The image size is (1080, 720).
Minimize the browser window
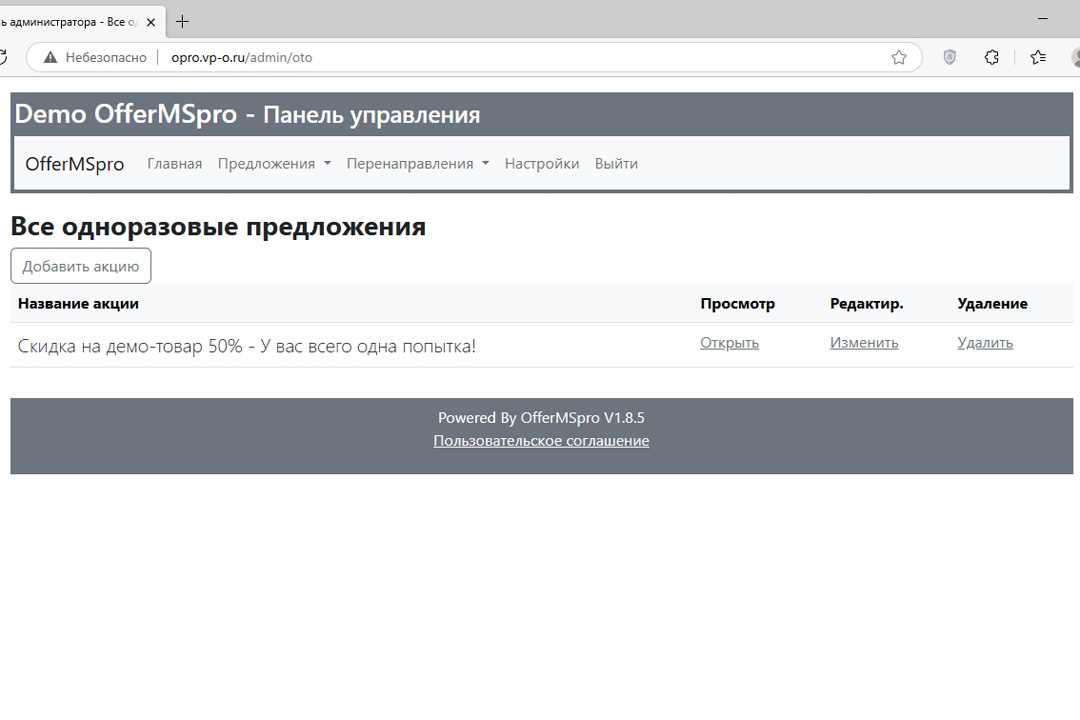click(1043, 19)
